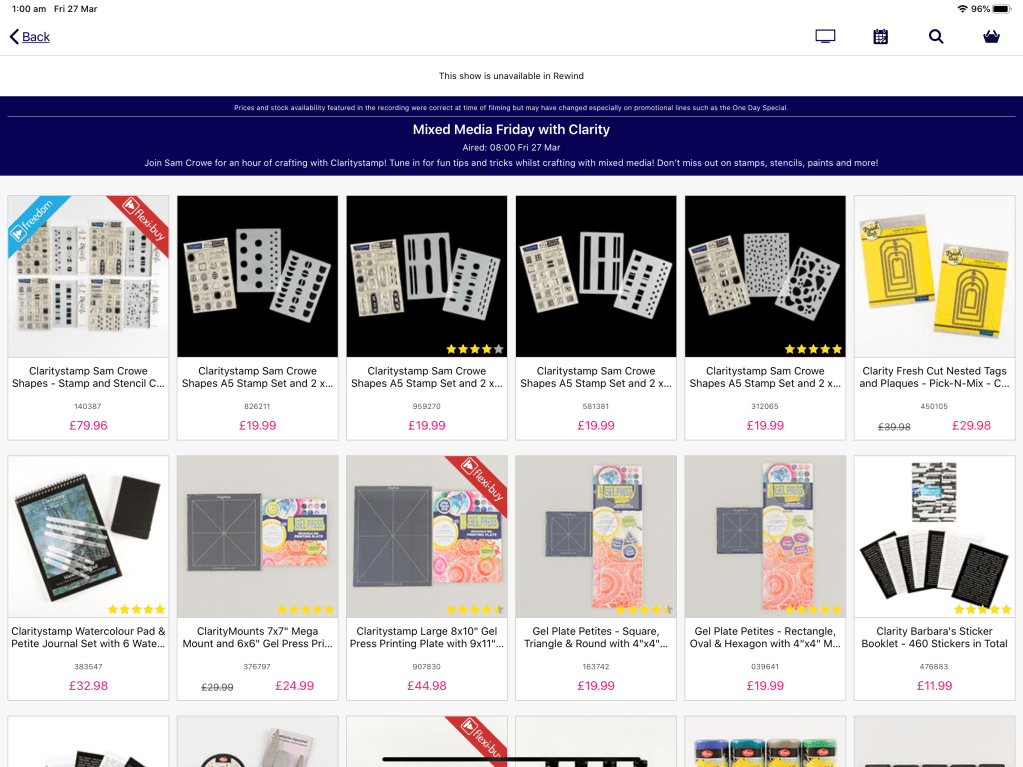Viewport: 1023px width, 767px height.
Task: Tap the £79.96 price on Stamp and Stencil
Action: click(x=88, y=425)
